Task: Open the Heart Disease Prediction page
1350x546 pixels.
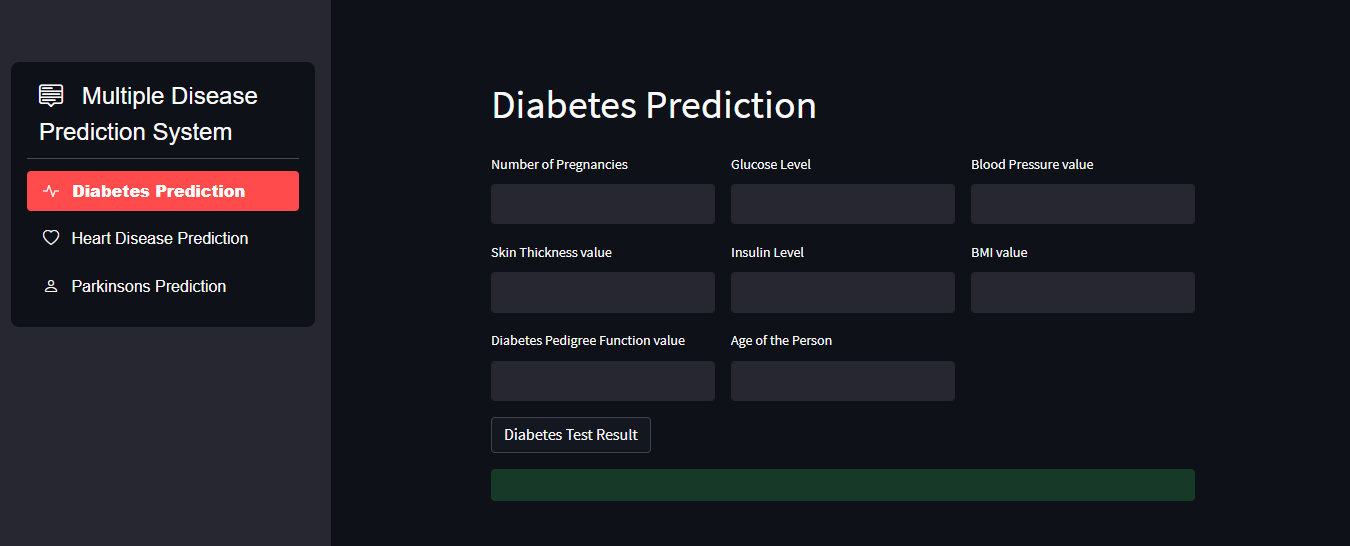Action: click(x=163, y=238)
